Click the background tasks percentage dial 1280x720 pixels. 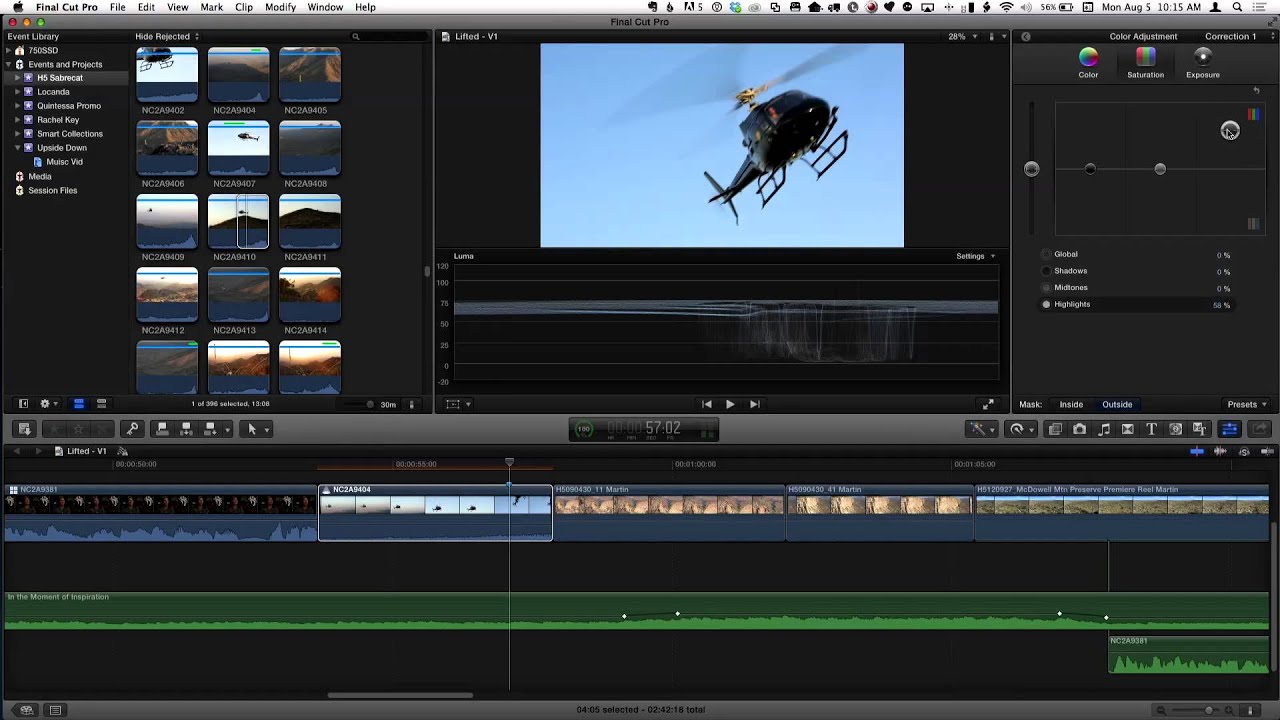point(584,429)
